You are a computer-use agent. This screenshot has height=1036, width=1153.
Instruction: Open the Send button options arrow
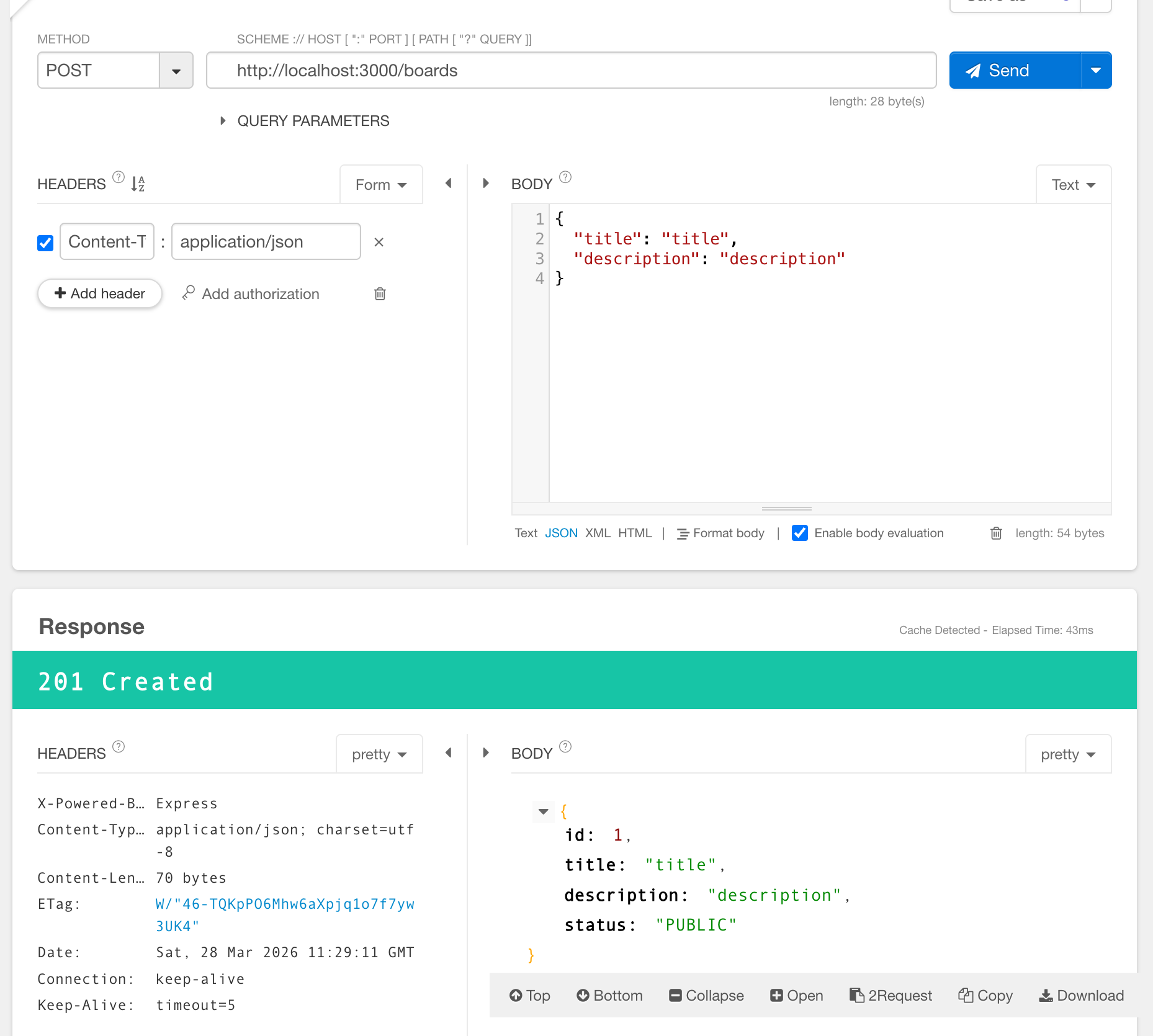click(1096, 71)
